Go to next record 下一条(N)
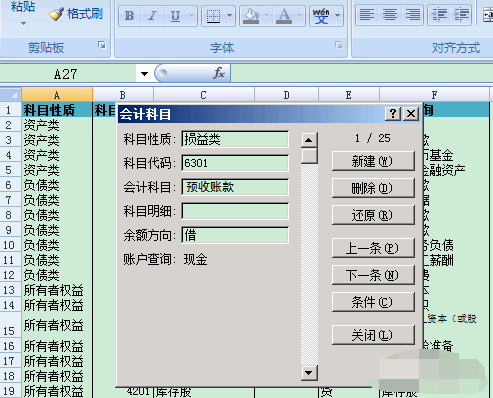 (373, 275)
